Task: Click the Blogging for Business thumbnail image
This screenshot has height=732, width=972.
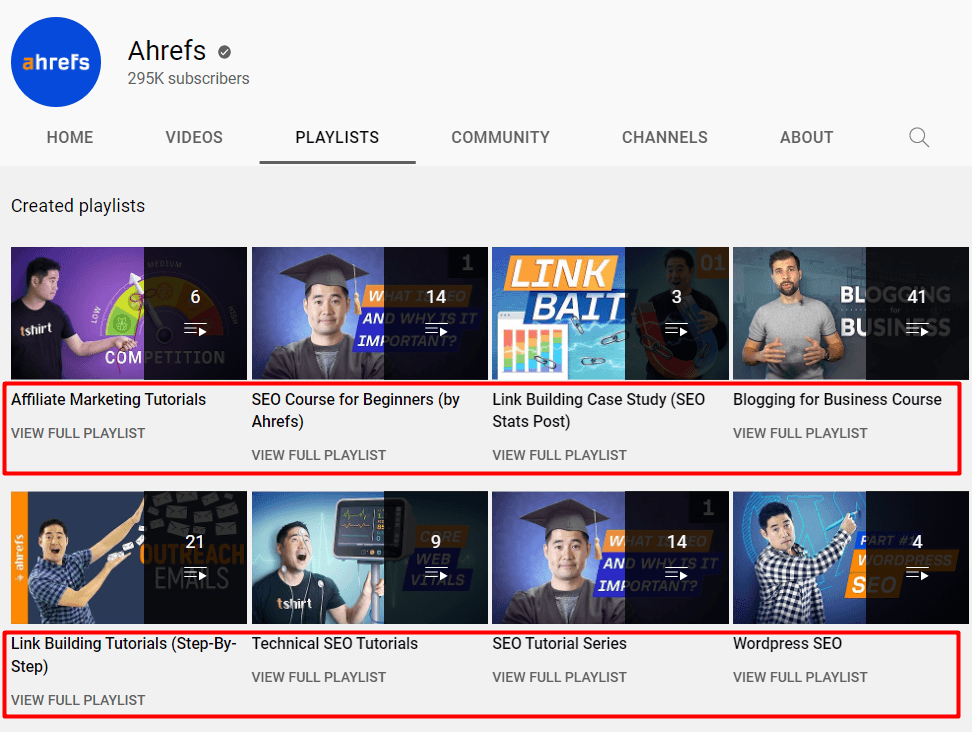Action: click(850, 314)
